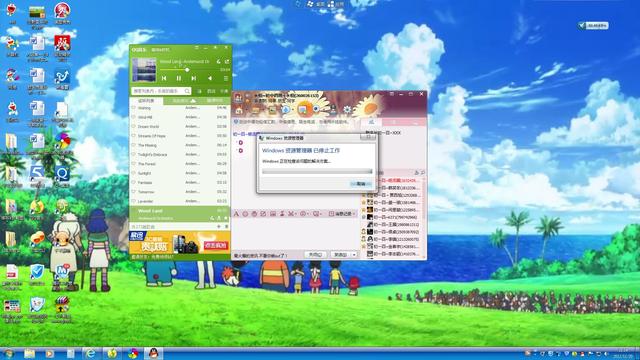Select the first playlist tab in music player
Viewport: 640px width, 360px height.
(x=146, y=100)
